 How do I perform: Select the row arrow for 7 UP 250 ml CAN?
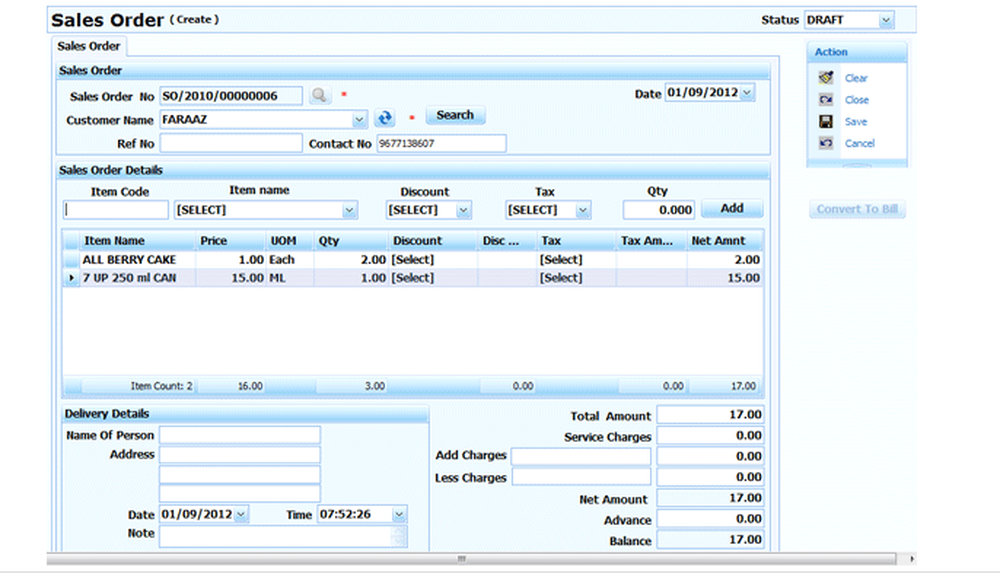(x=71, y=278)
